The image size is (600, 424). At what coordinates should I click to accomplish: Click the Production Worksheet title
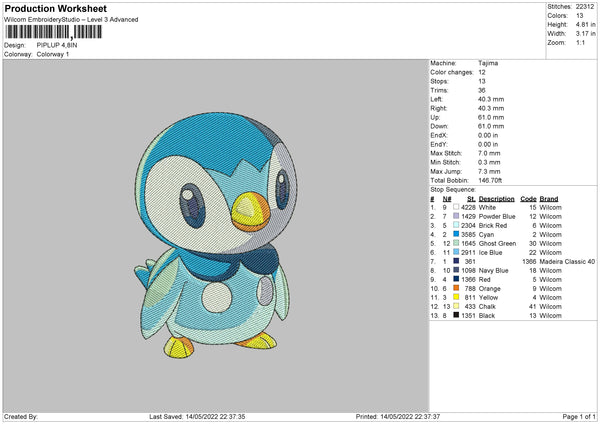[x=55, y=8]
